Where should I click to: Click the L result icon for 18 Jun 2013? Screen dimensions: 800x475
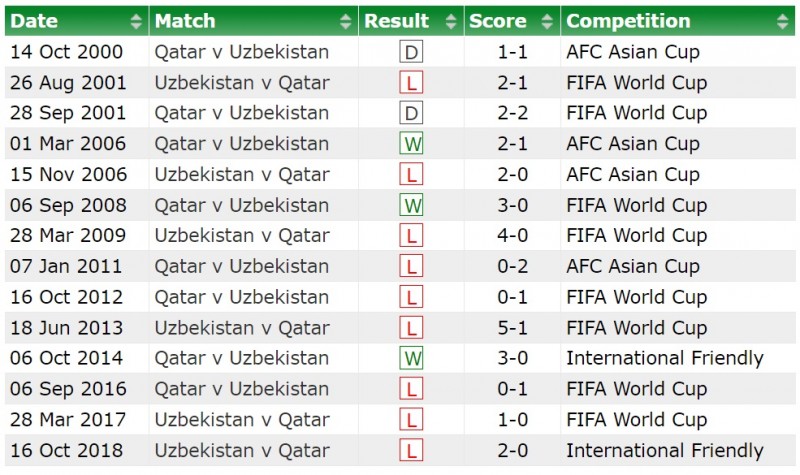[410, 328]
